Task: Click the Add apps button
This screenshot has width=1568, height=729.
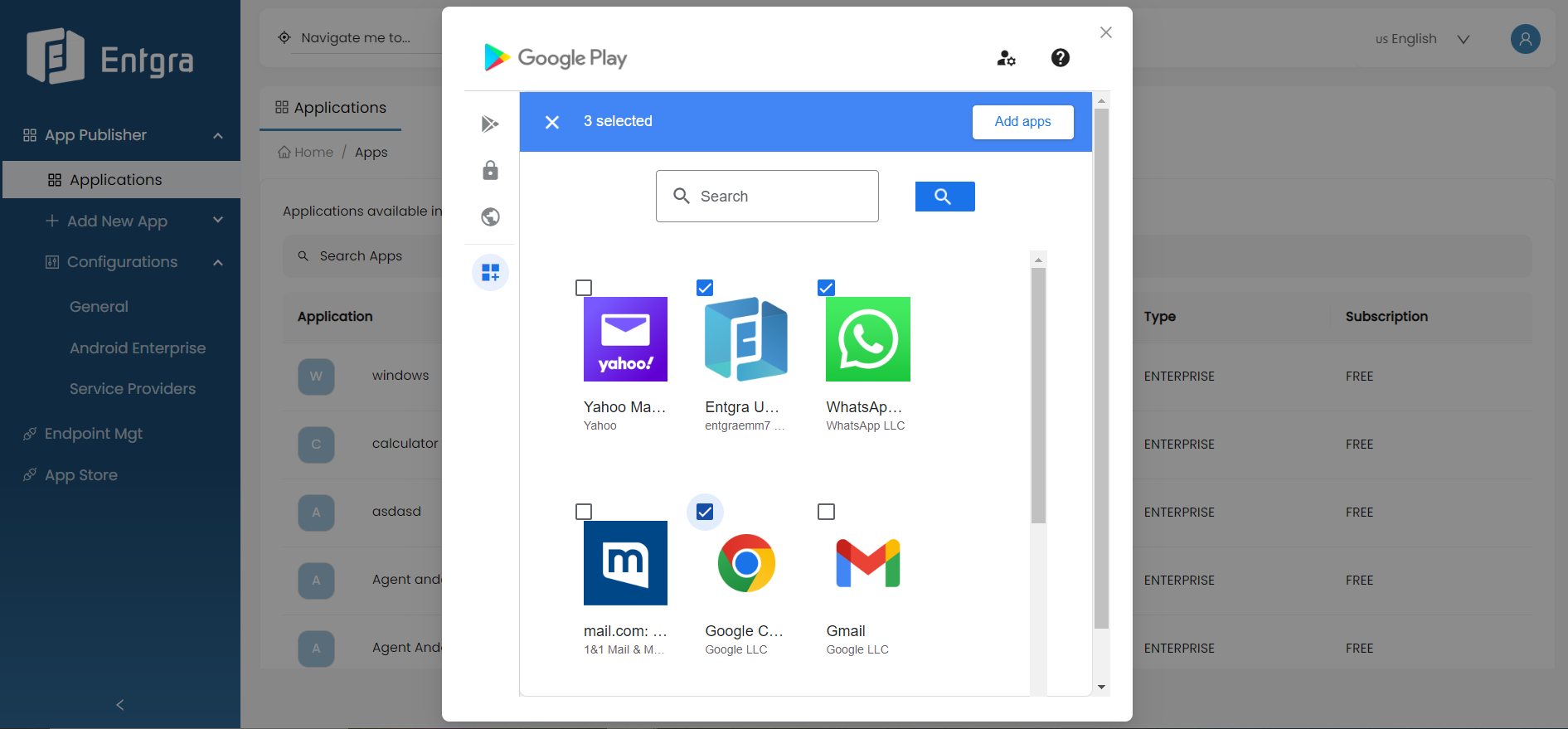Action: (x=1022, y=122)
